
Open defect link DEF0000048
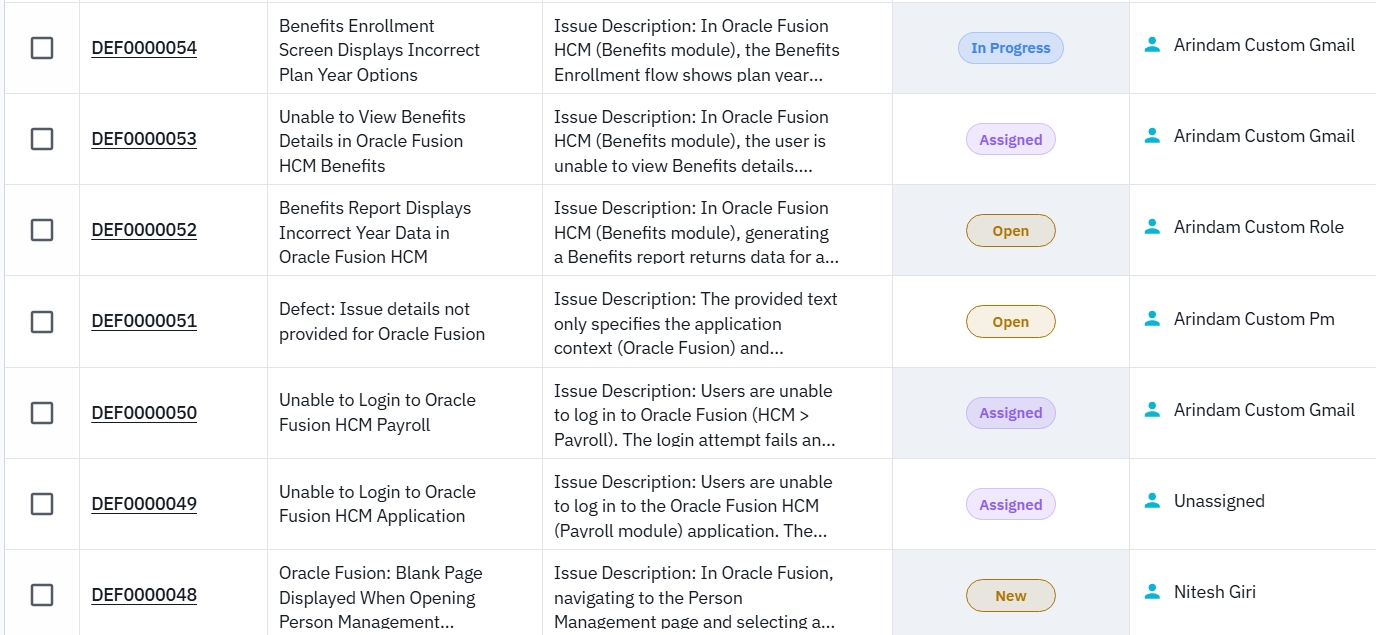(x=144, y=595)
